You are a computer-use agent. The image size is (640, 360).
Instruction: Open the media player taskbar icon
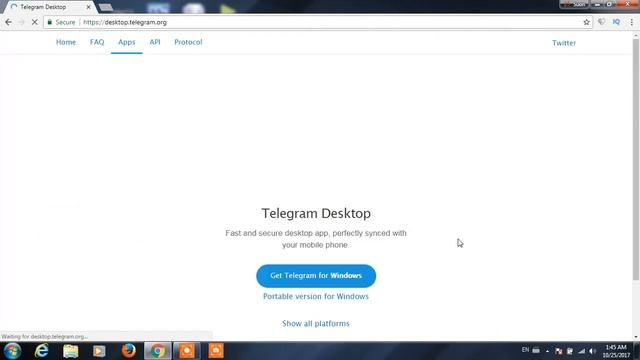point(99,351)
